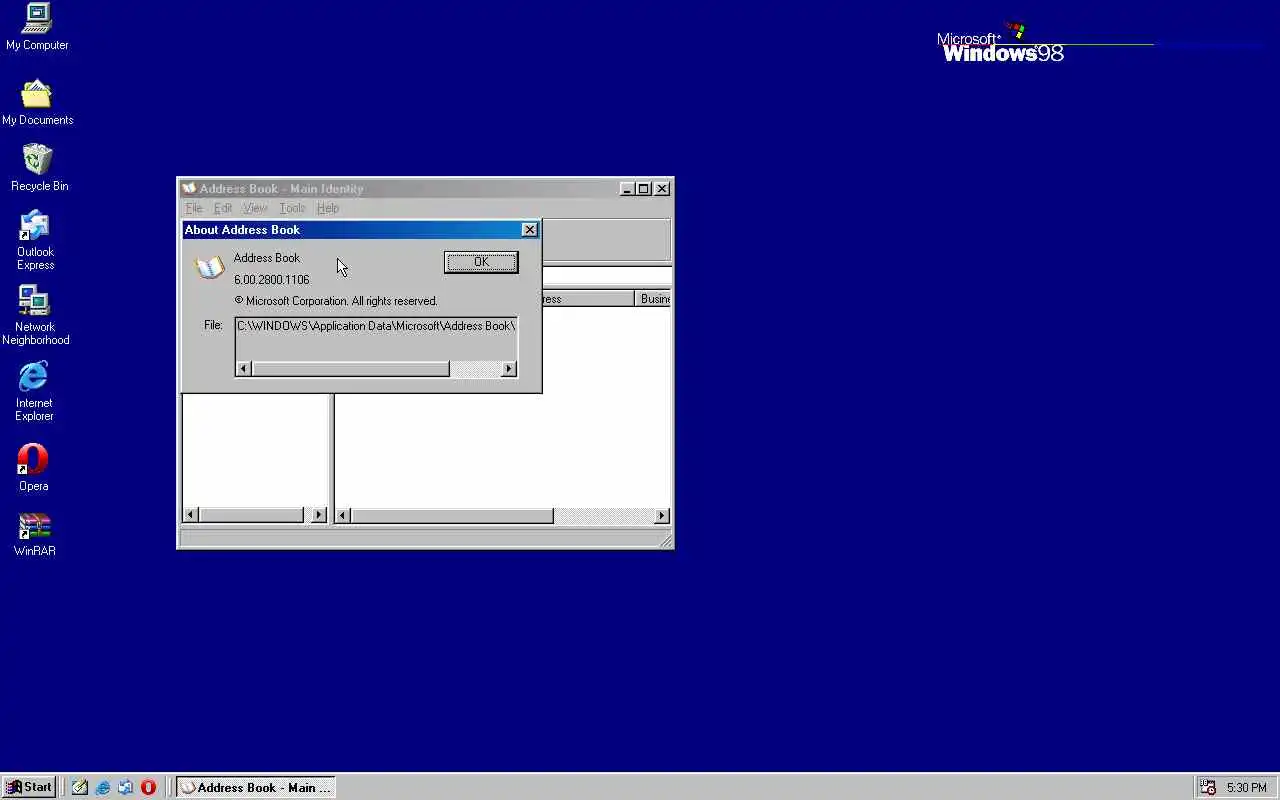Click Address Book taskbar button

[255, 787]
